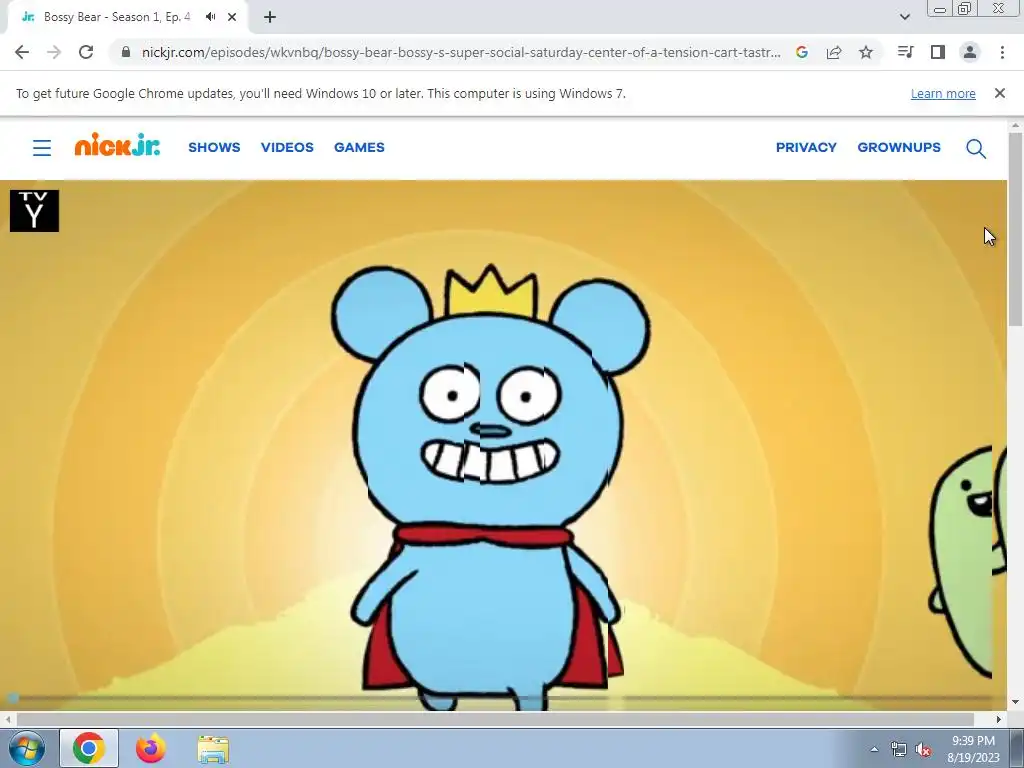The image size is (1024, 768).
Task: Open Chrome from the taskbar
Action: [x=89, y=748]
